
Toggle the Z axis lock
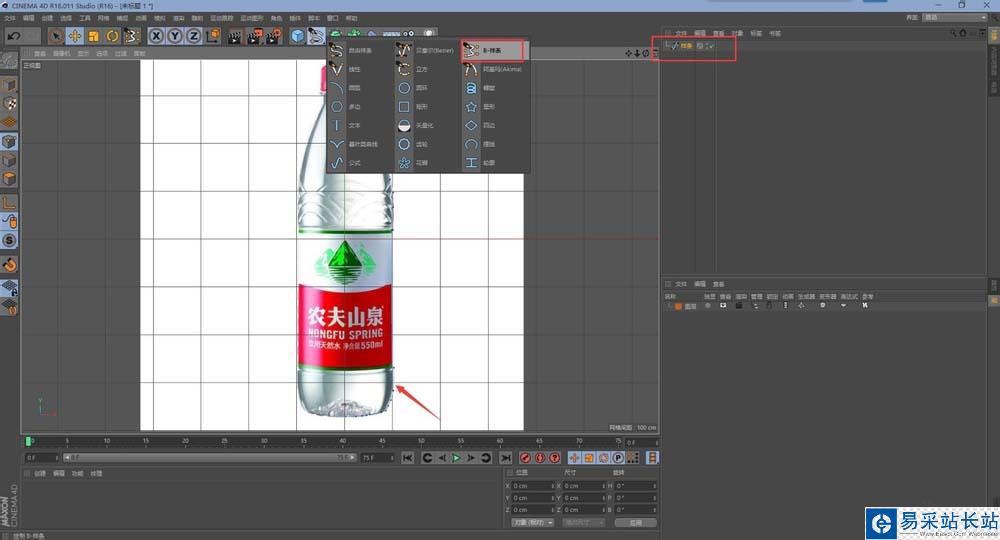(193, 36)
